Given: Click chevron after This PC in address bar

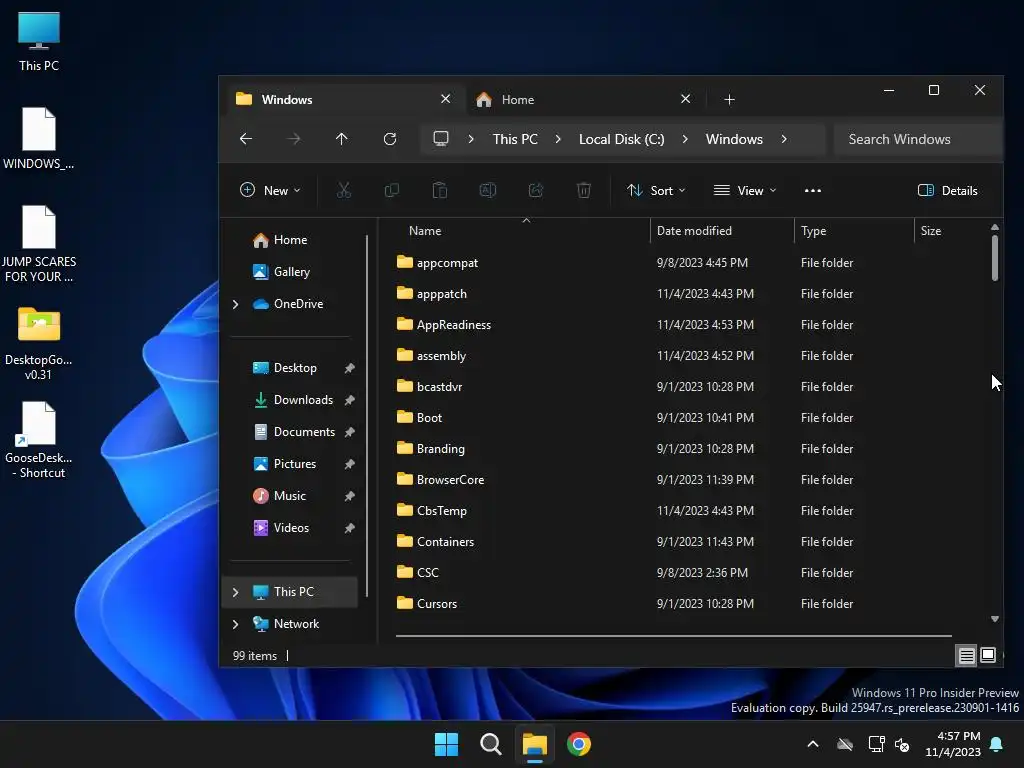Looking at the screenshot, I should click(x=558, y=139).
